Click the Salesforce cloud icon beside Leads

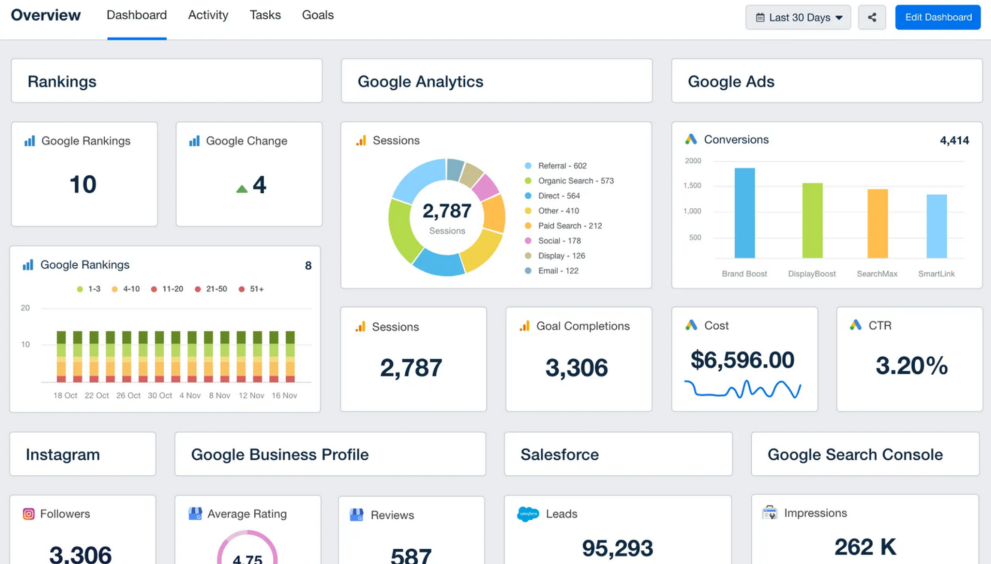click(x=528, y=514)
